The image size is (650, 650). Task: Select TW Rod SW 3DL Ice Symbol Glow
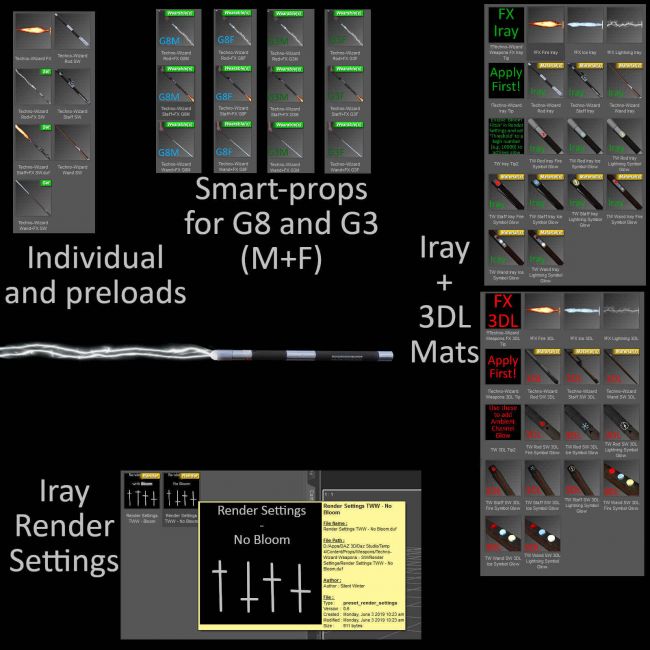coord(583,421)
